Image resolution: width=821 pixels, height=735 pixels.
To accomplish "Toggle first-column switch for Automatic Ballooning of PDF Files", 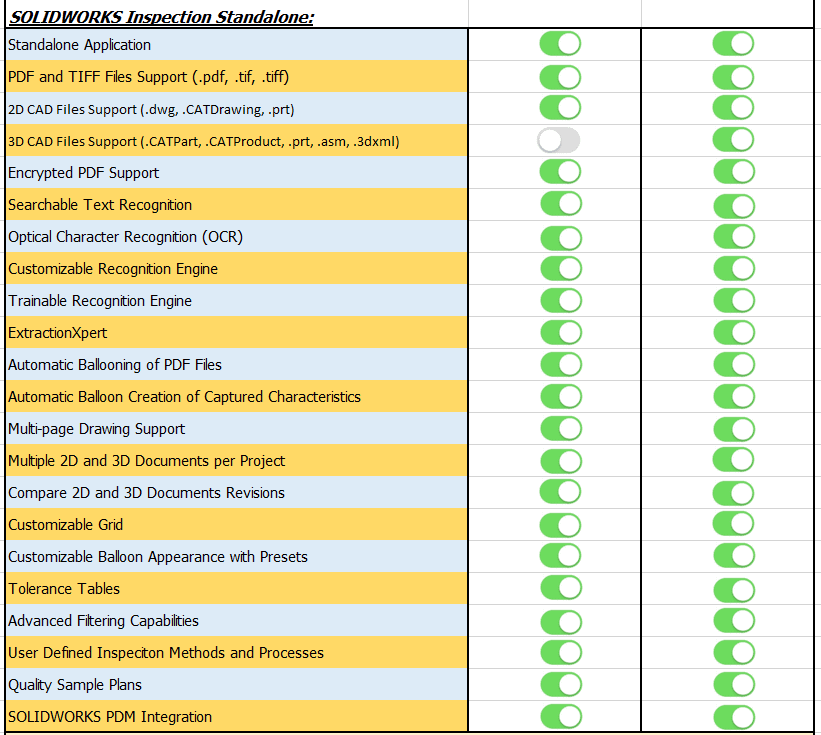I will (561, 364).
